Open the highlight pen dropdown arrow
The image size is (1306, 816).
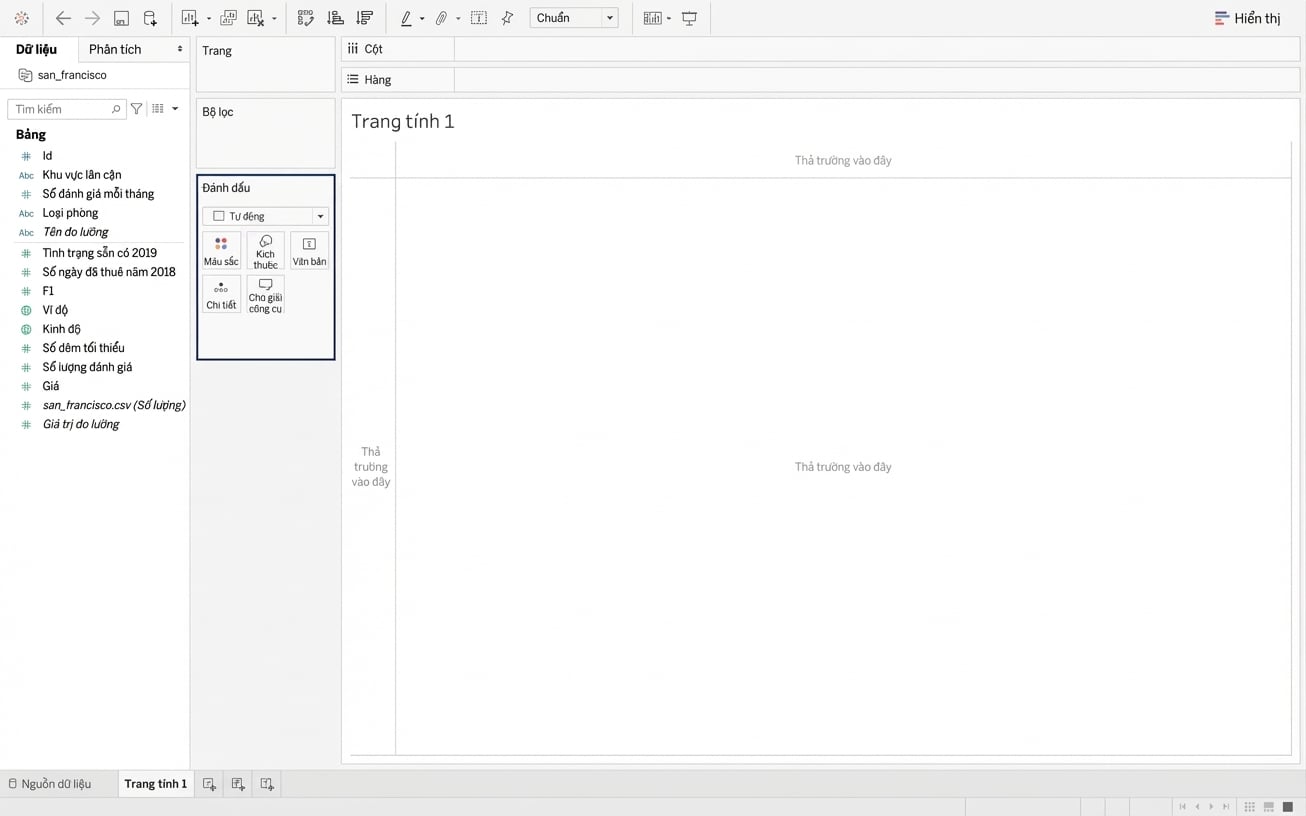click(422, 19)
